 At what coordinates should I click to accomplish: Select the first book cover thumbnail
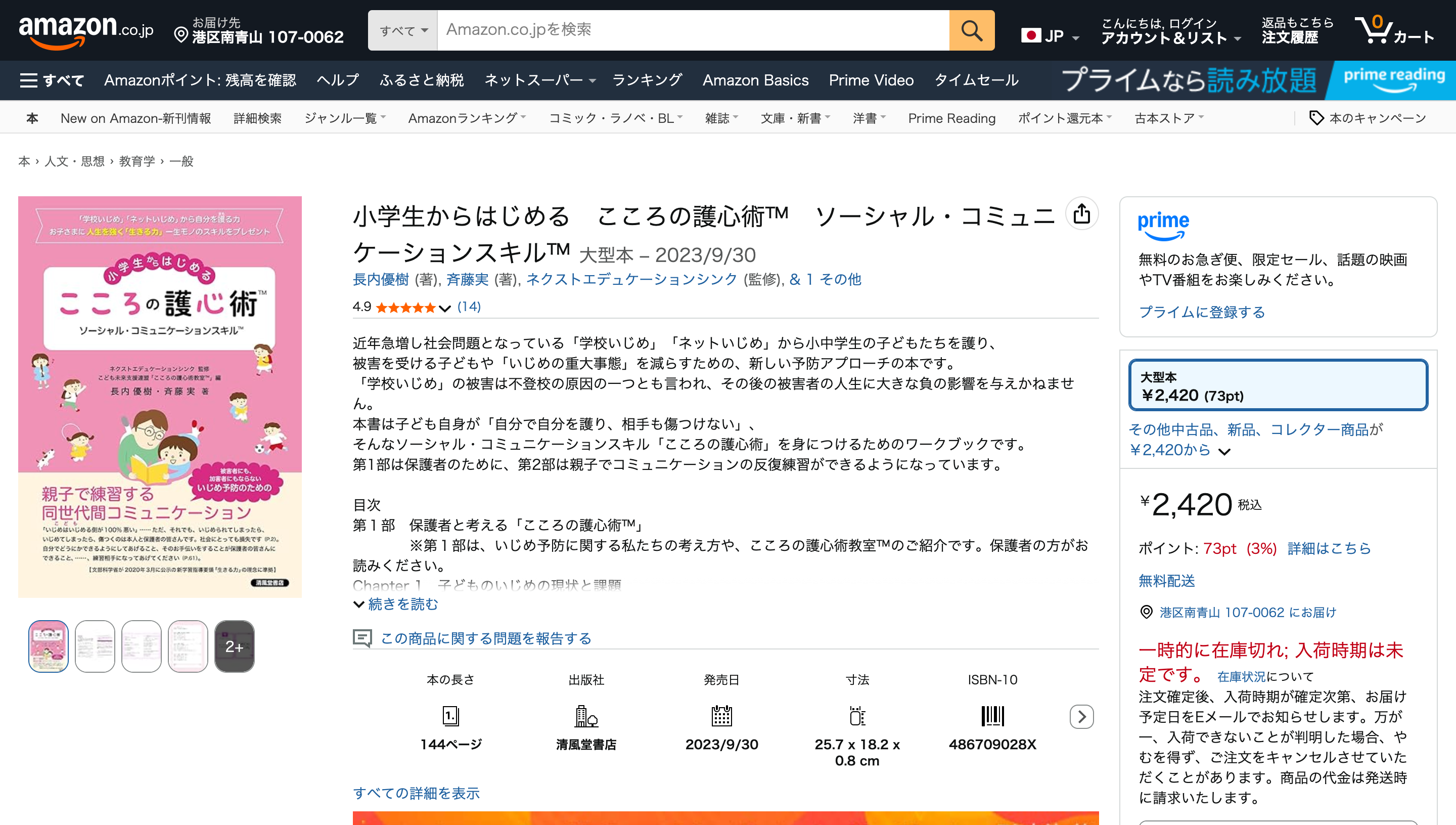tap(48, 646)
